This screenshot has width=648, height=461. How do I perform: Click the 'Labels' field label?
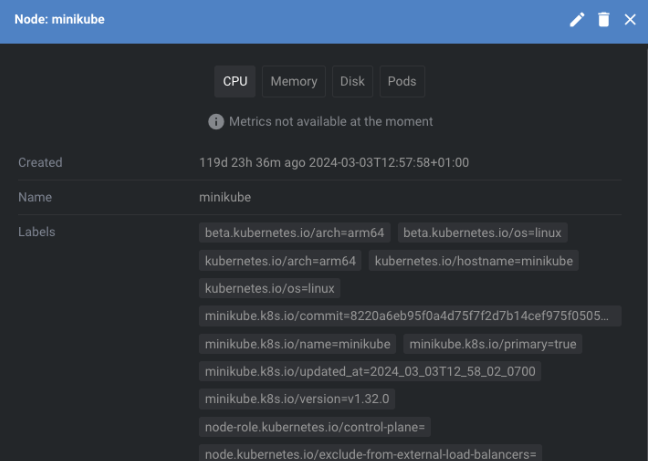click(37, 232)
